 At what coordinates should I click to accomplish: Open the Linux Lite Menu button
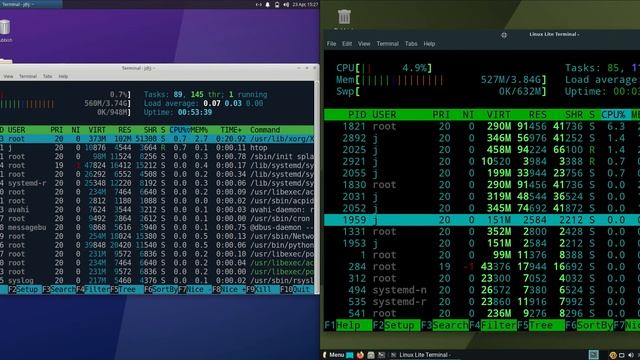(333, 355)
